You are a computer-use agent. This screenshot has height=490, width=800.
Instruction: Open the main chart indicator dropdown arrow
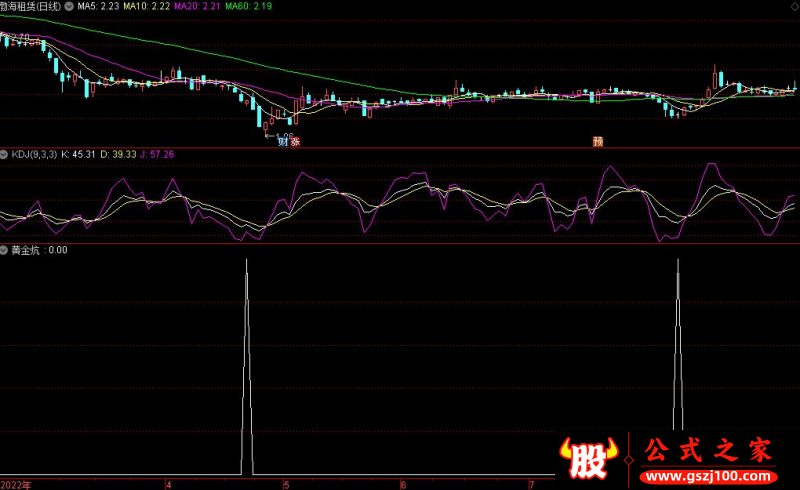69,7
